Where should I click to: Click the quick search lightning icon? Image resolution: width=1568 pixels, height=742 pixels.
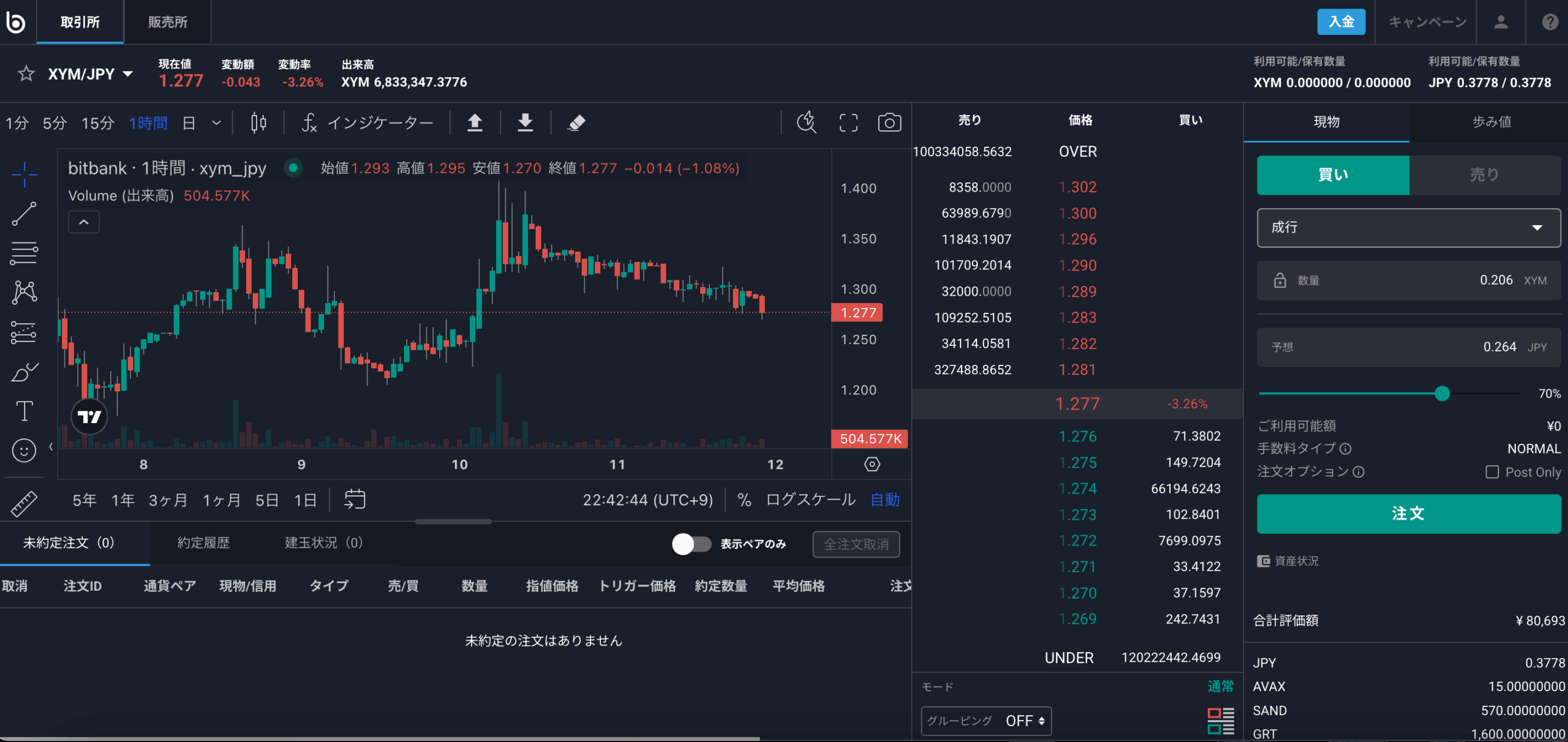[x=806, y=122]
